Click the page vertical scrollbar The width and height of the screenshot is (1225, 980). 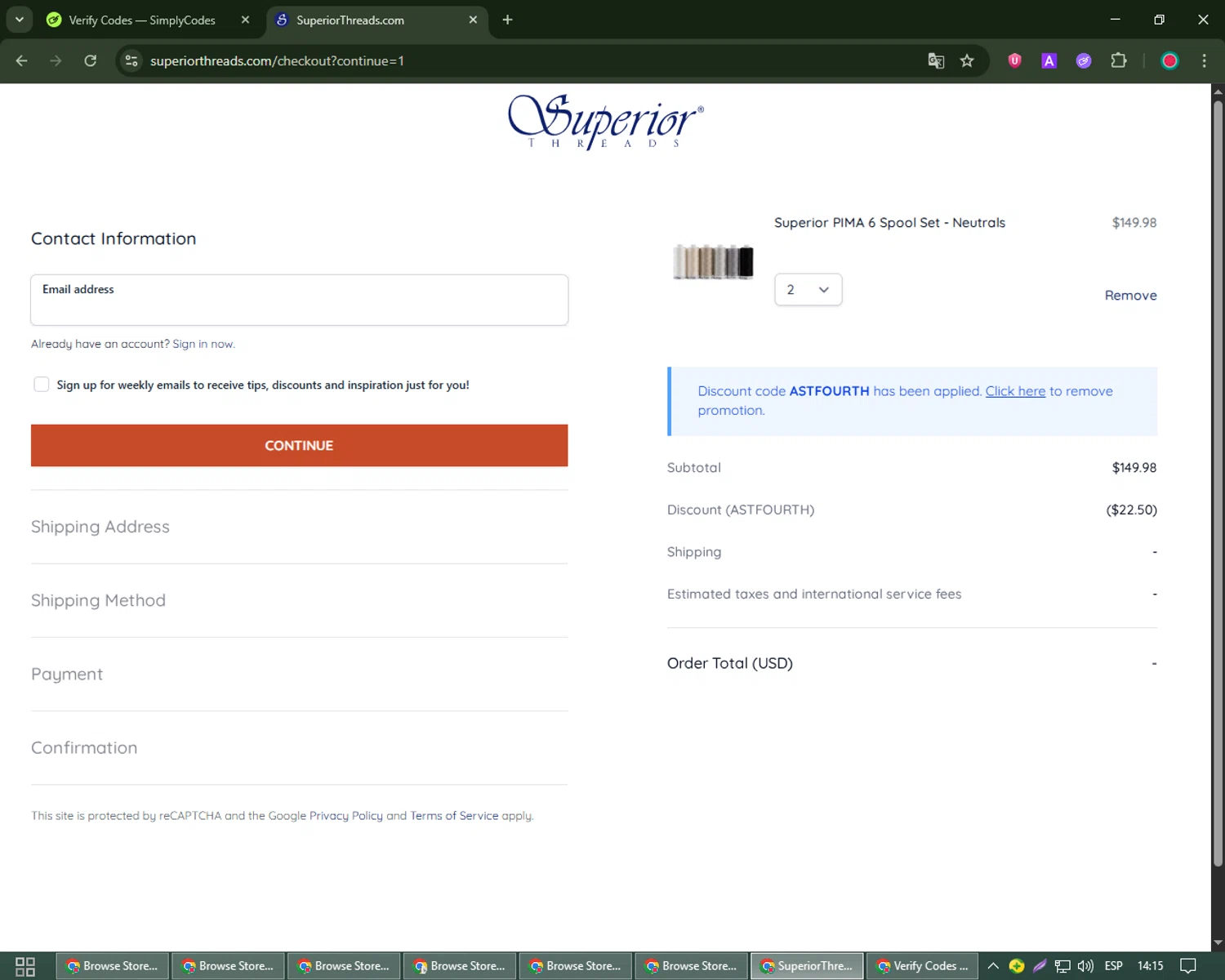(x=1218, y=482)
